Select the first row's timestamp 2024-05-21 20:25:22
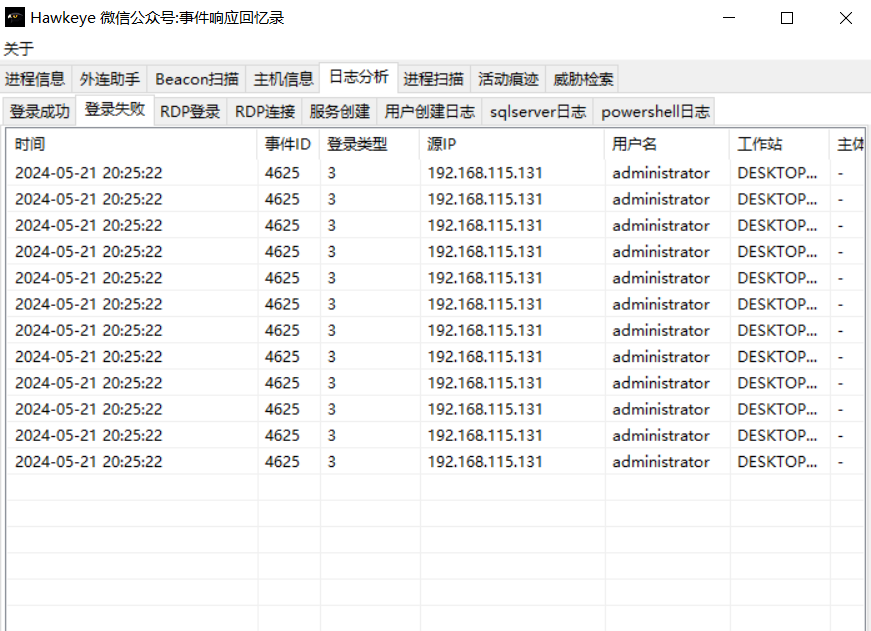 tap(89, 173)
